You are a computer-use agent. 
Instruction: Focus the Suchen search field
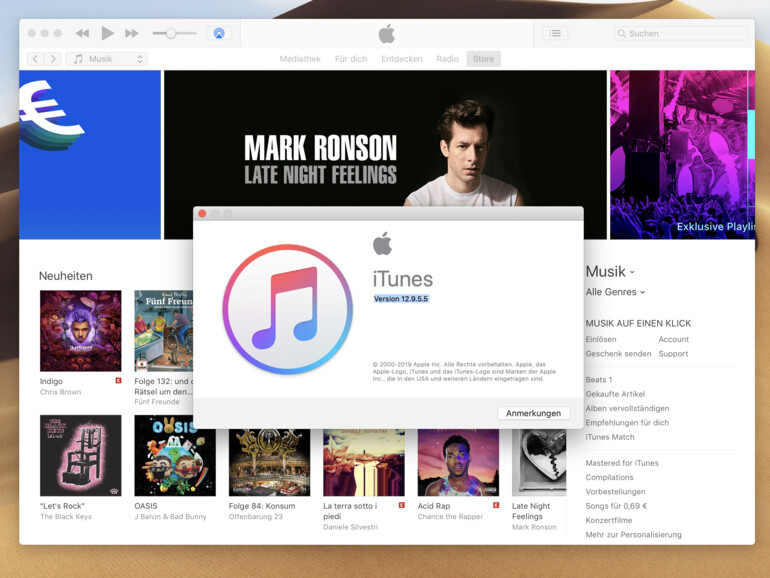[681, 33]
